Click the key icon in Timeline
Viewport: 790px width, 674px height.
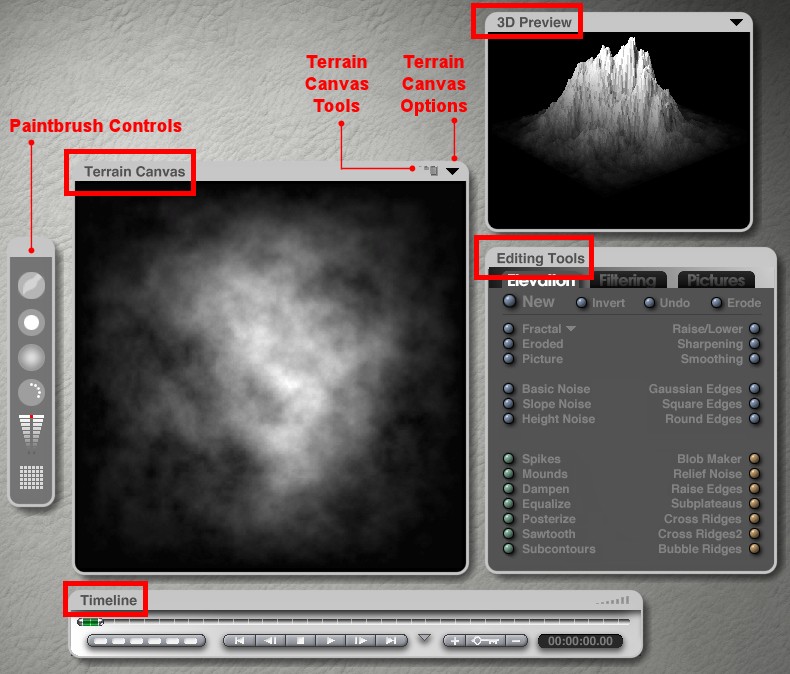click(485, 640)
